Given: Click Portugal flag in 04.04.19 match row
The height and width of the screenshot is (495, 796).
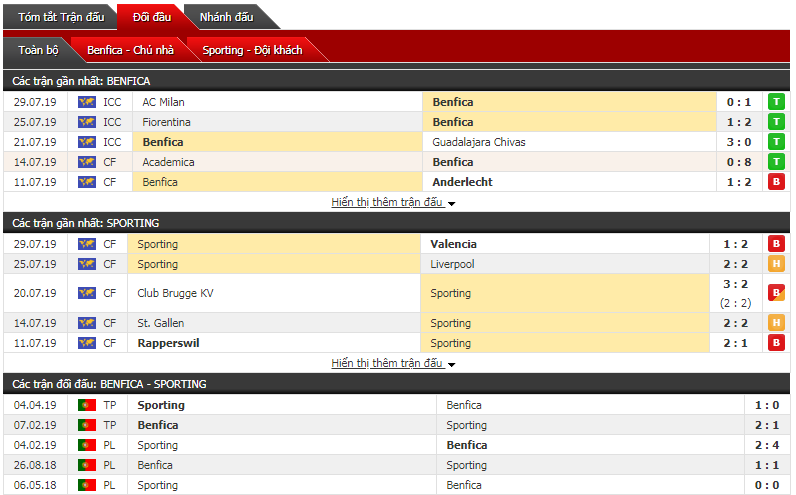Looking at the screenshot, I should (87, 405).
